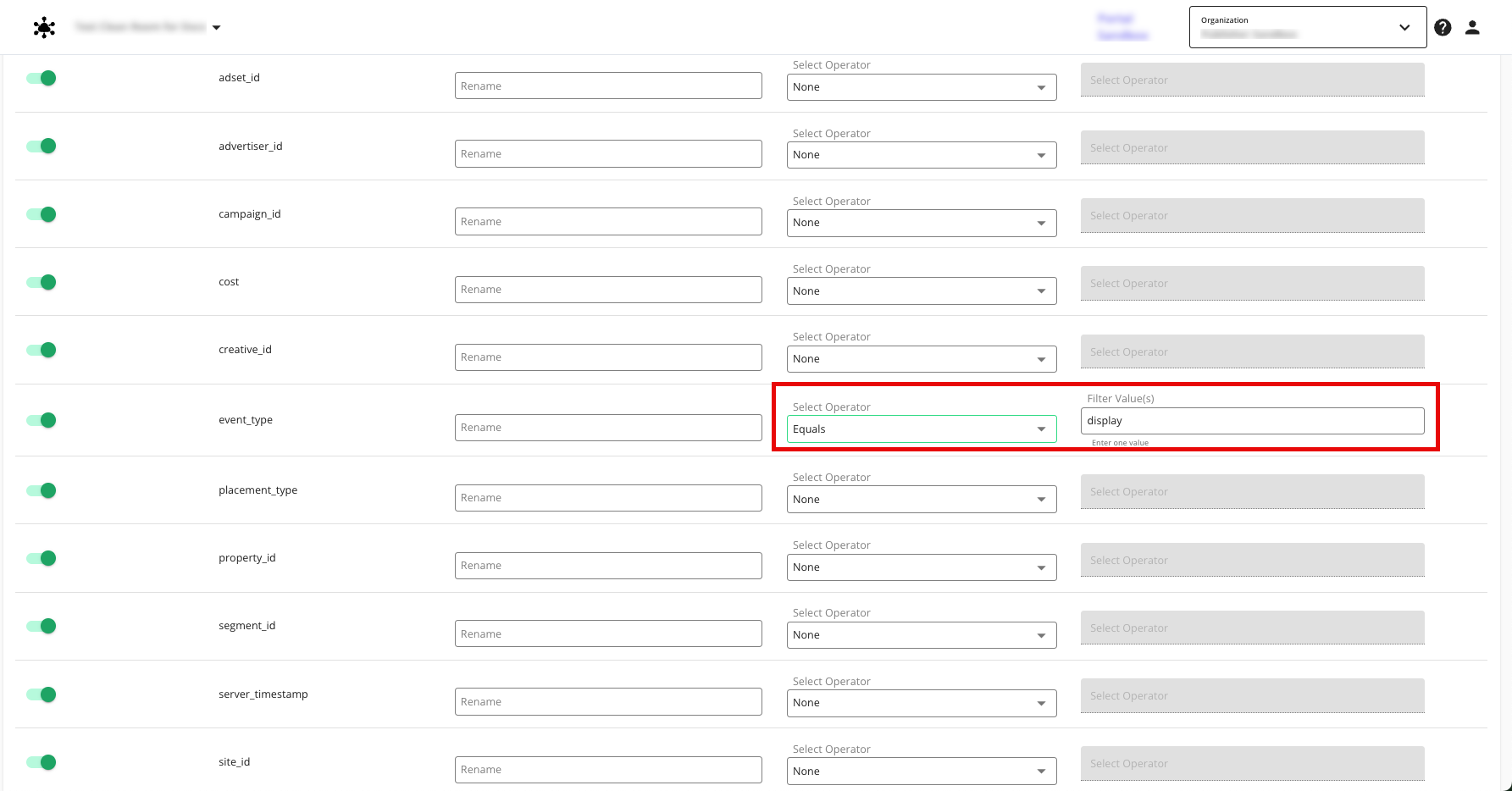Screen dimensions: 1512x791
Task: Expand the placement_type operator dropdown
Action: click(921, 500)
